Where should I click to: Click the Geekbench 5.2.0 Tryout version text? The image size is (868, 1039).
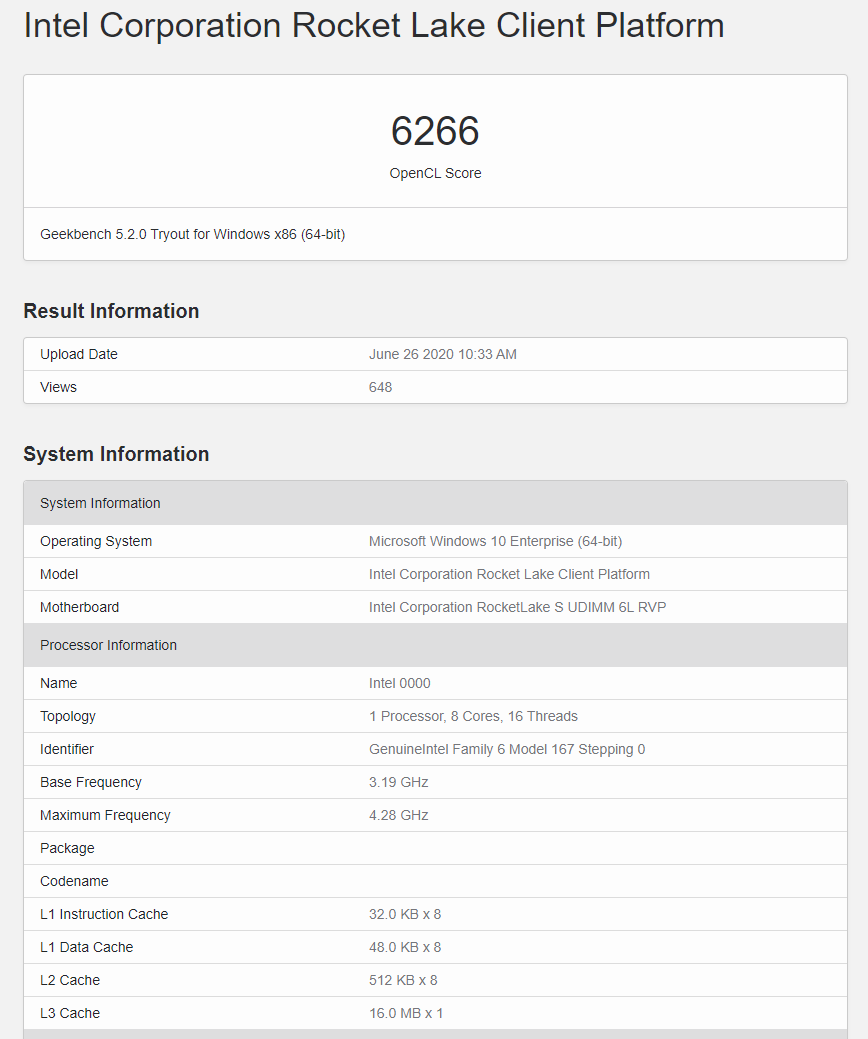click(192, 234)
